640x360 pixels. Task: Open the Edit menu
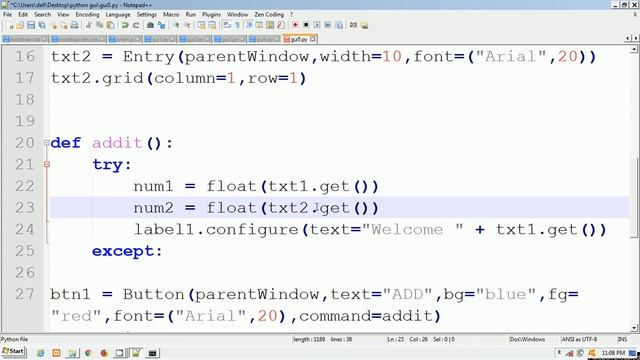click(23, 14)
